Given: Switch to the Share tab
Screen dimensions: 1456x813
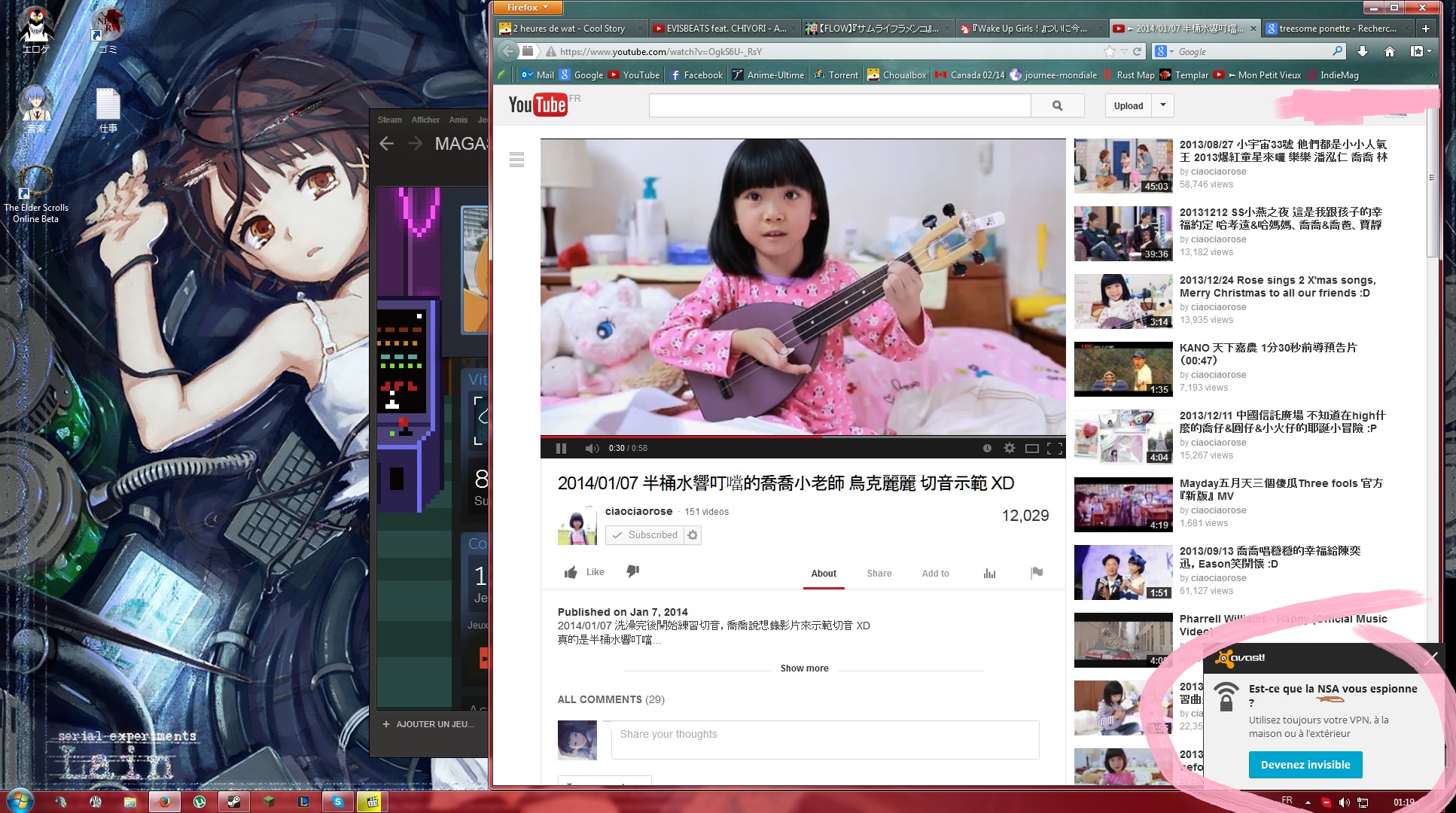Looking at the screenshot, I should click(879, 574).
